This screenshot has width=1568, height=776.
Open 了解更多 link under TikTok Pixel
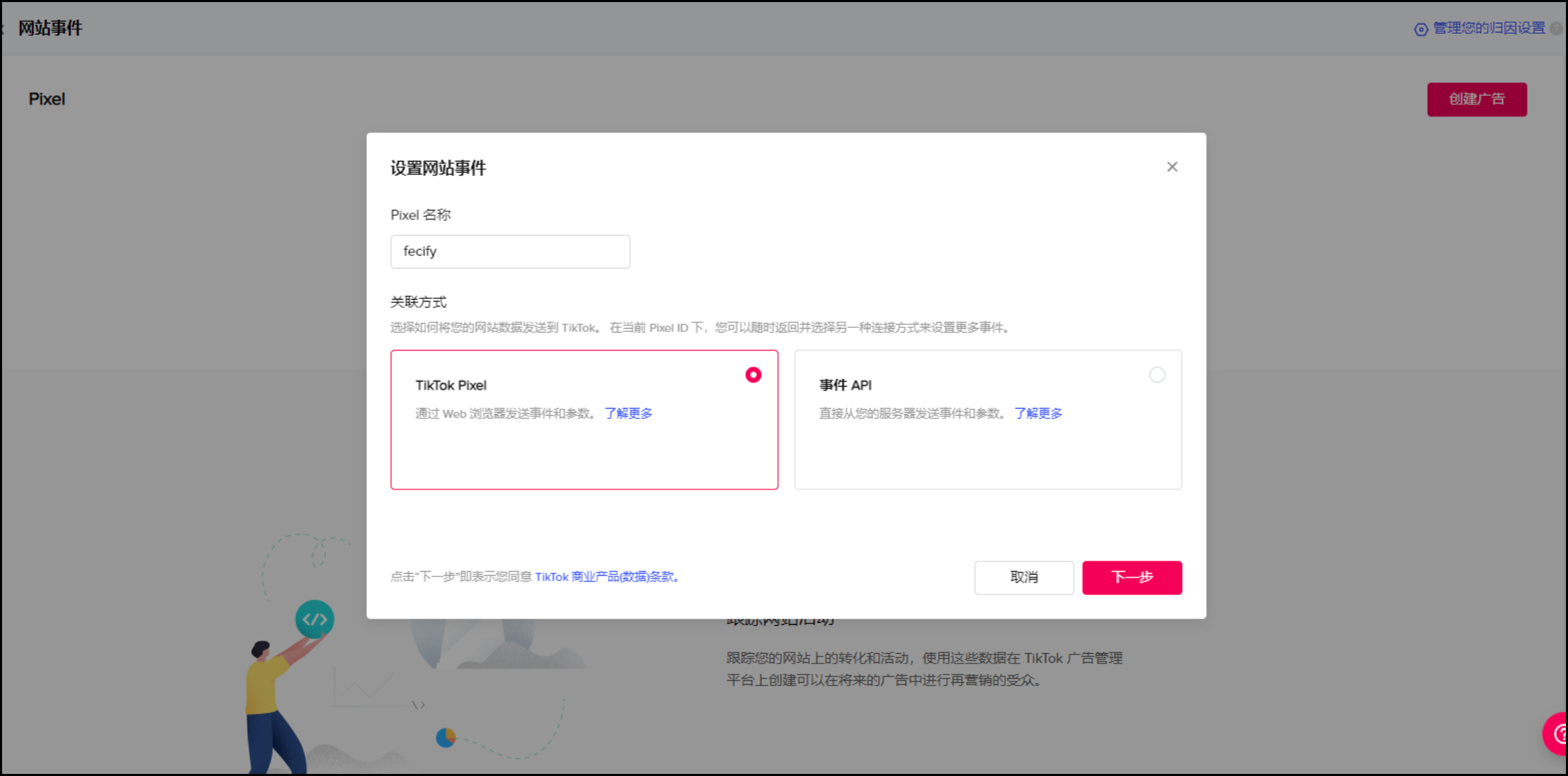(x=628, y=414)
